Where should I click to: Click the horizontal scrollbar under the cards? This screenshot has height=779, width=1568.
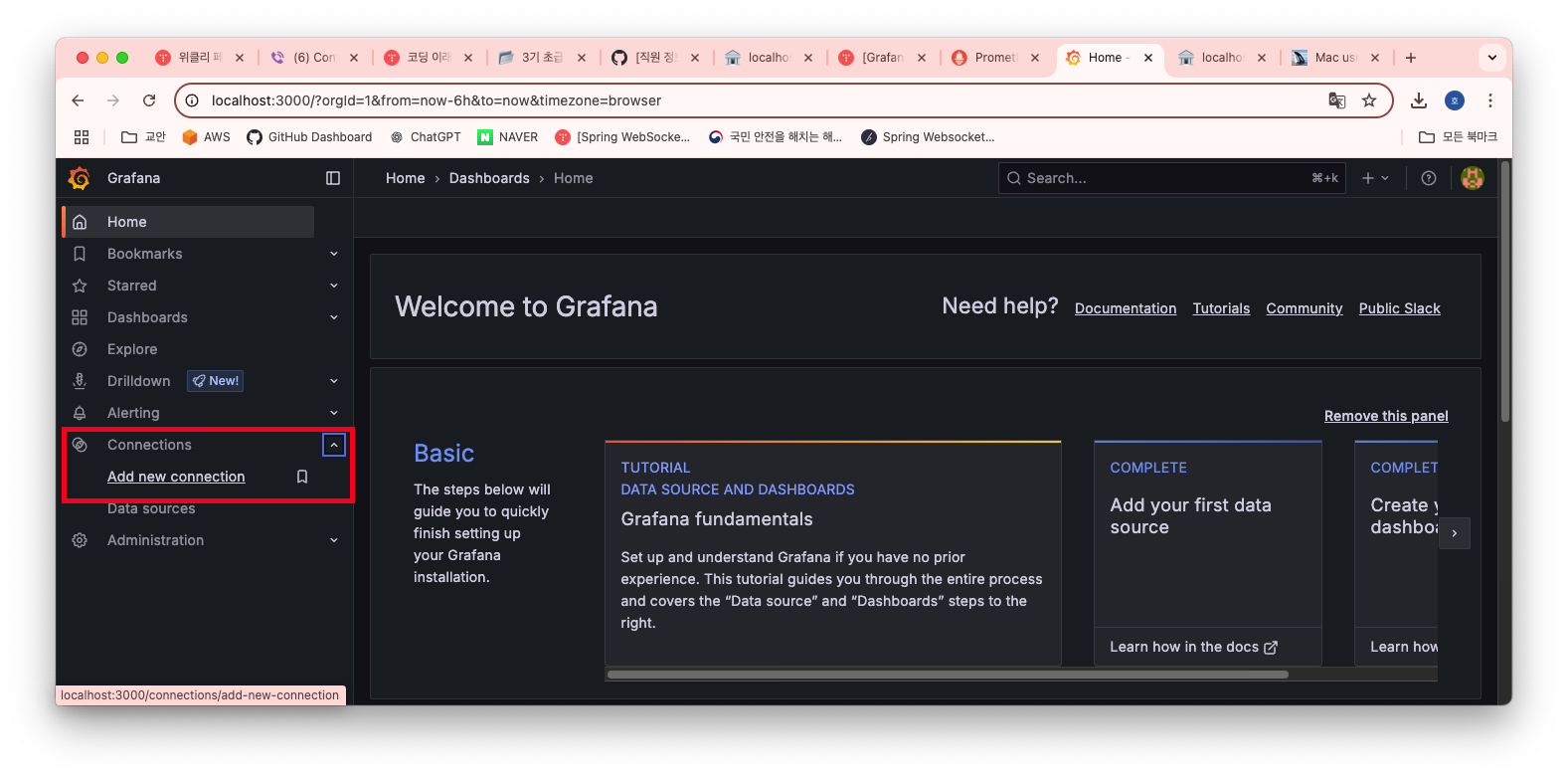[x=948, y=675]
